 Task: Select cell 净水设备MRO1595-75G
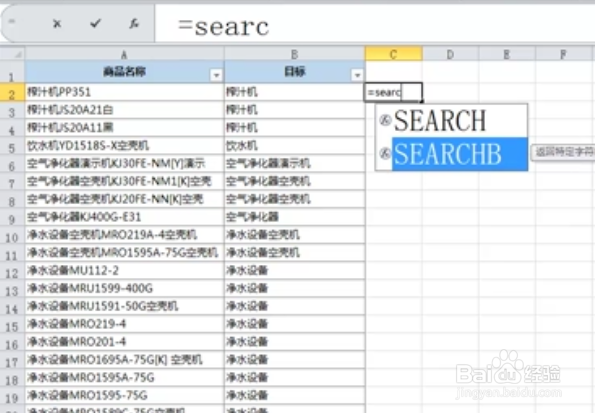pos(124,395)
